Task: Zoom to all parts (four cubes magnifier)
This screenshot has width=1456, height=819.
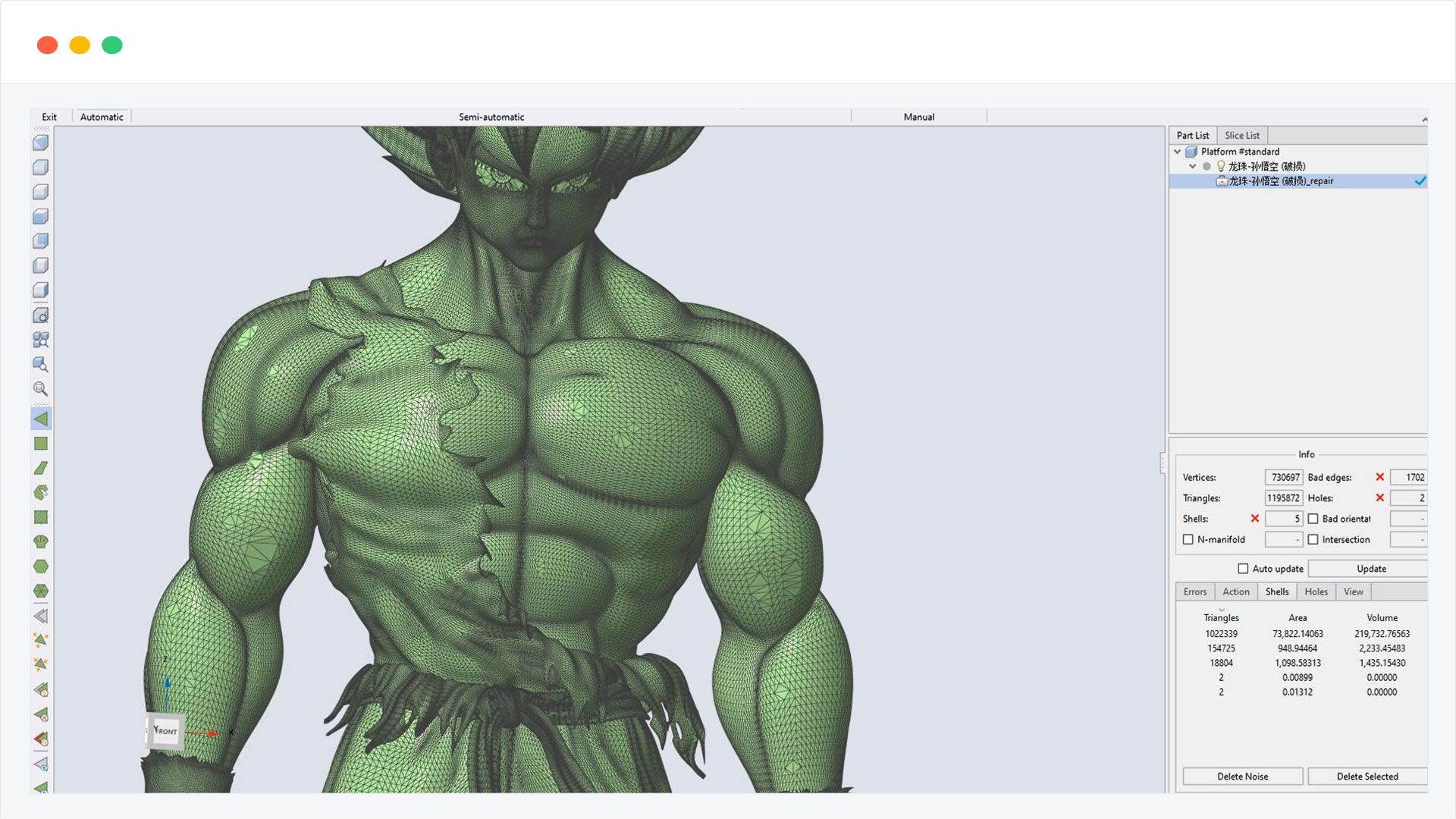Action: (x=41, y=340)
